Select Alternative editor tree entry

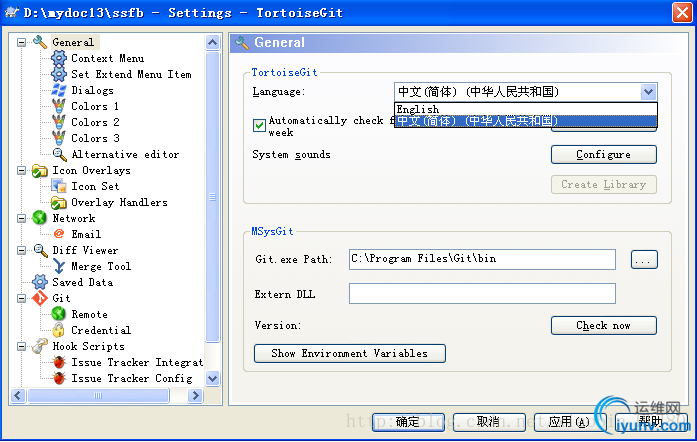point(125,154)
